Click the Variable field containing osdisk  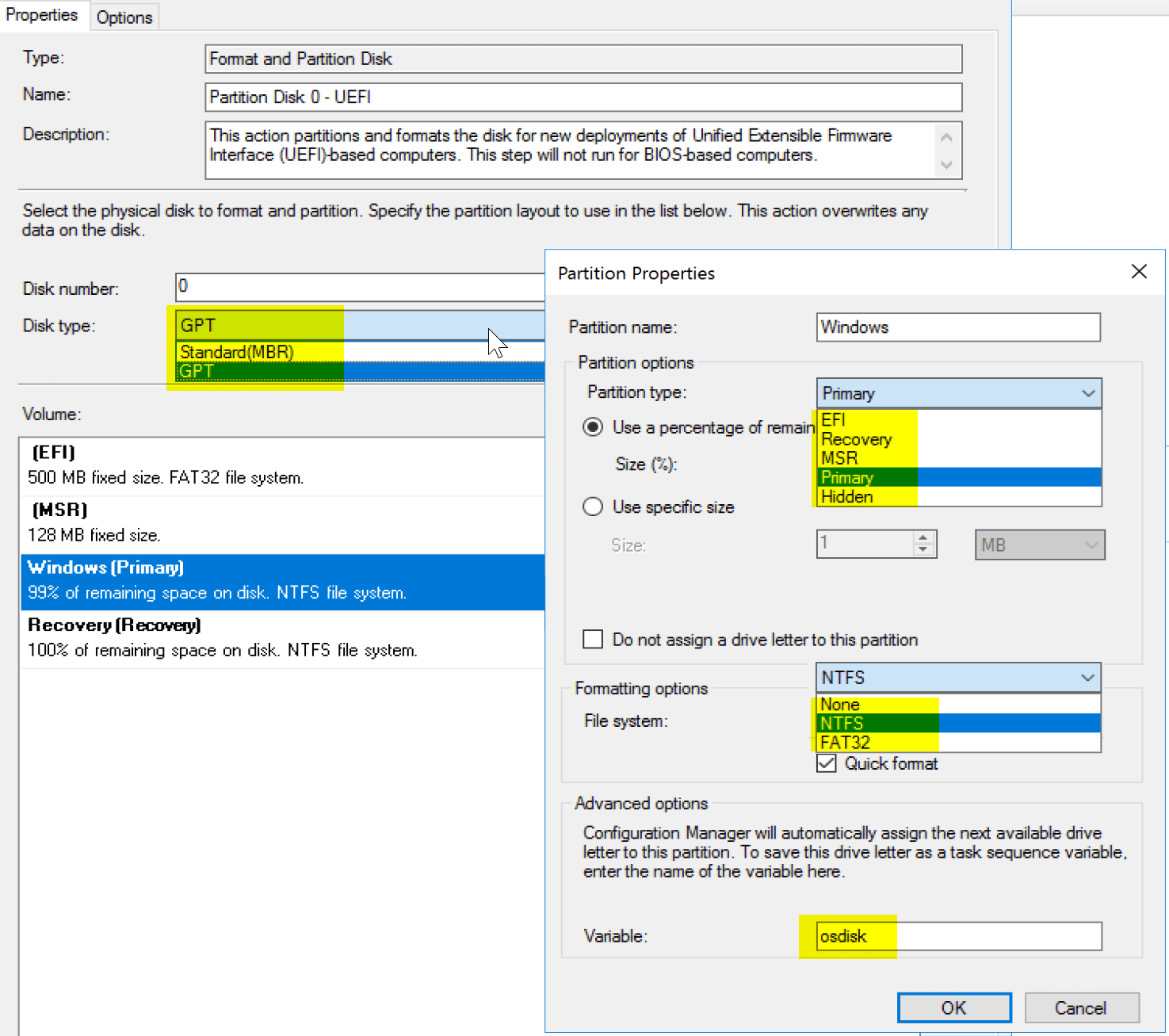958,936
